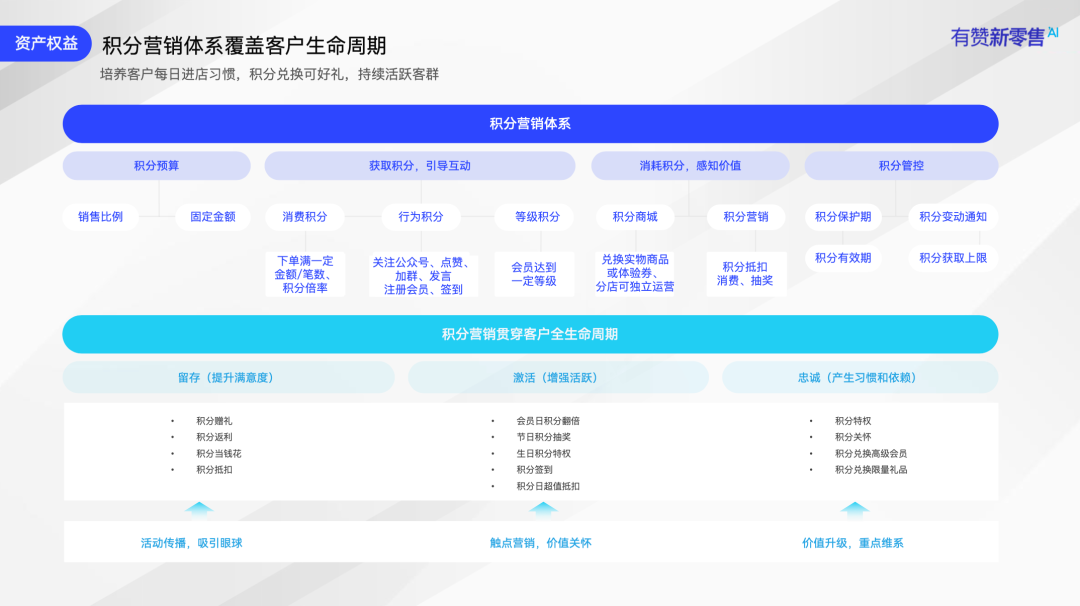The image size is (1080, 606).
Task: Select the 兑换实物商品或体验券 description box
Action: (635, 273)
